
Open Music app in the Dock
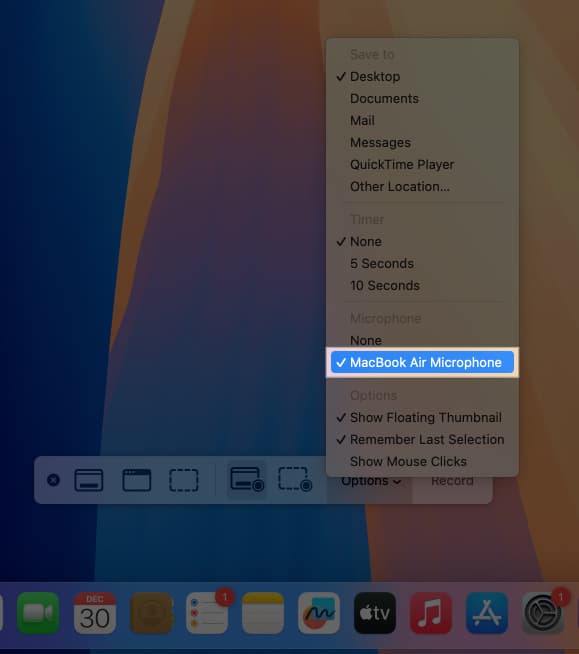coord(431,613)
